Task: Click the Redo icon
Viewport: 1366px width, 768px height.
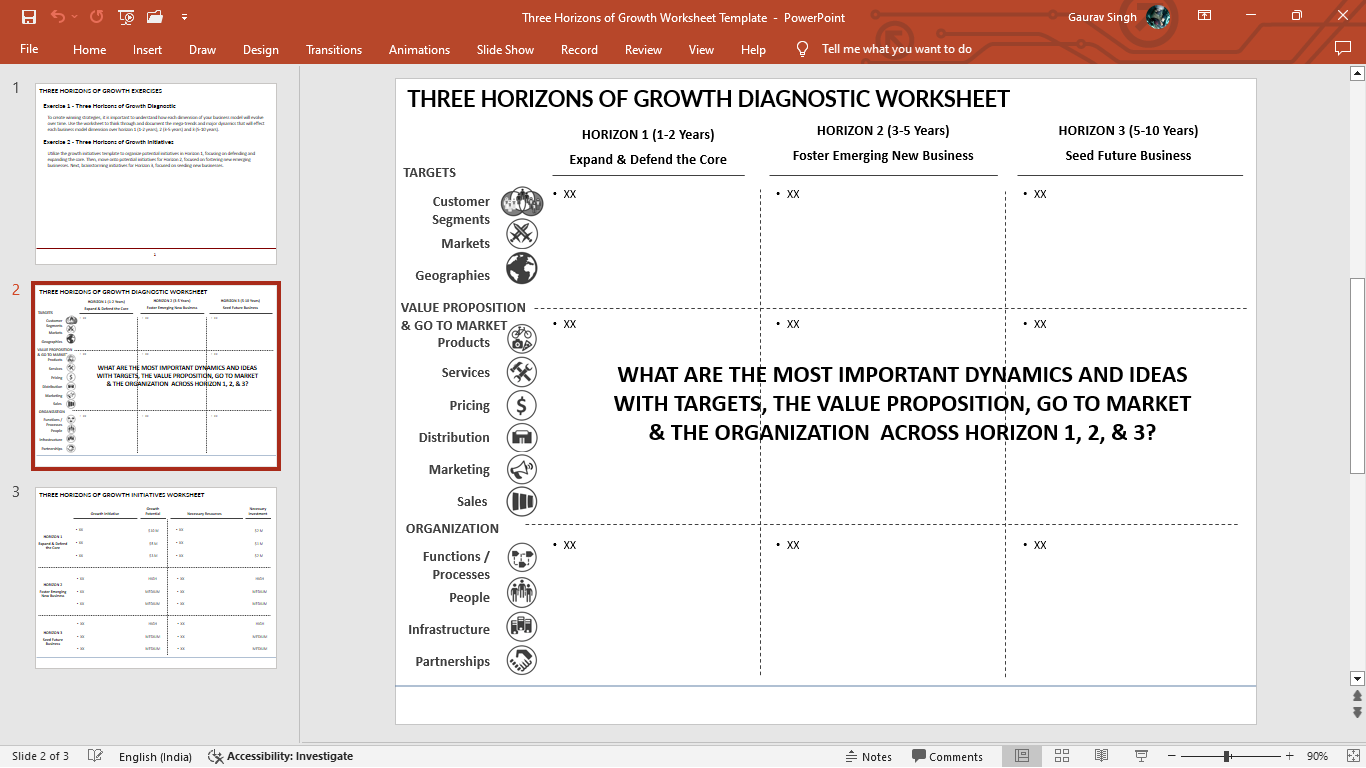Action: click(x=95, y=17)
